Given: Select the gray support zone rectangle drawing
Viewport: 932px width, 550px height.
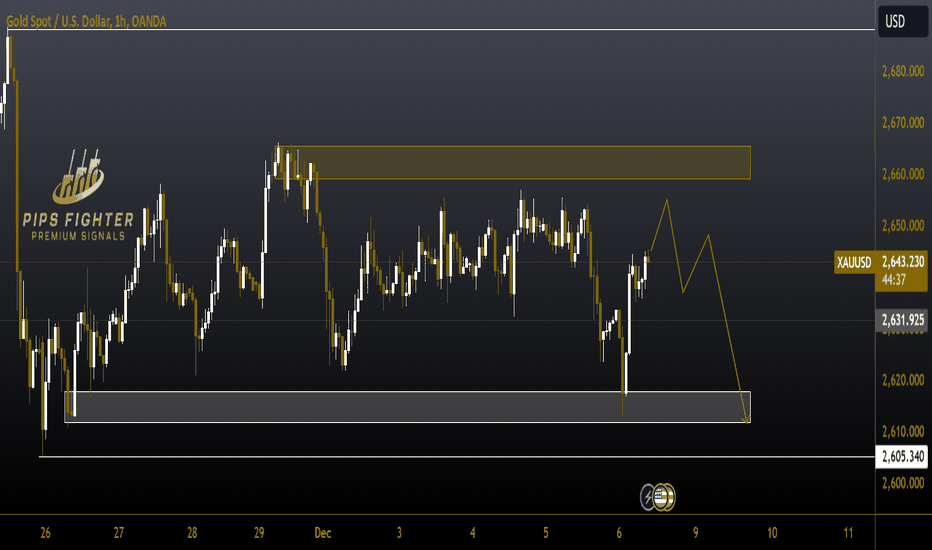Looking at the screenshot, I should (x=408, y=407).
